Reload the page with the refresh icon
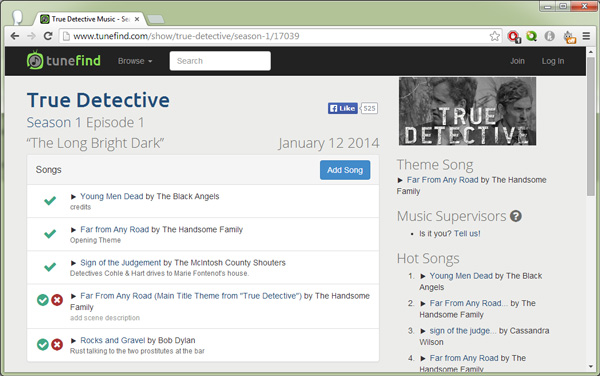 (x=48, y=36)
